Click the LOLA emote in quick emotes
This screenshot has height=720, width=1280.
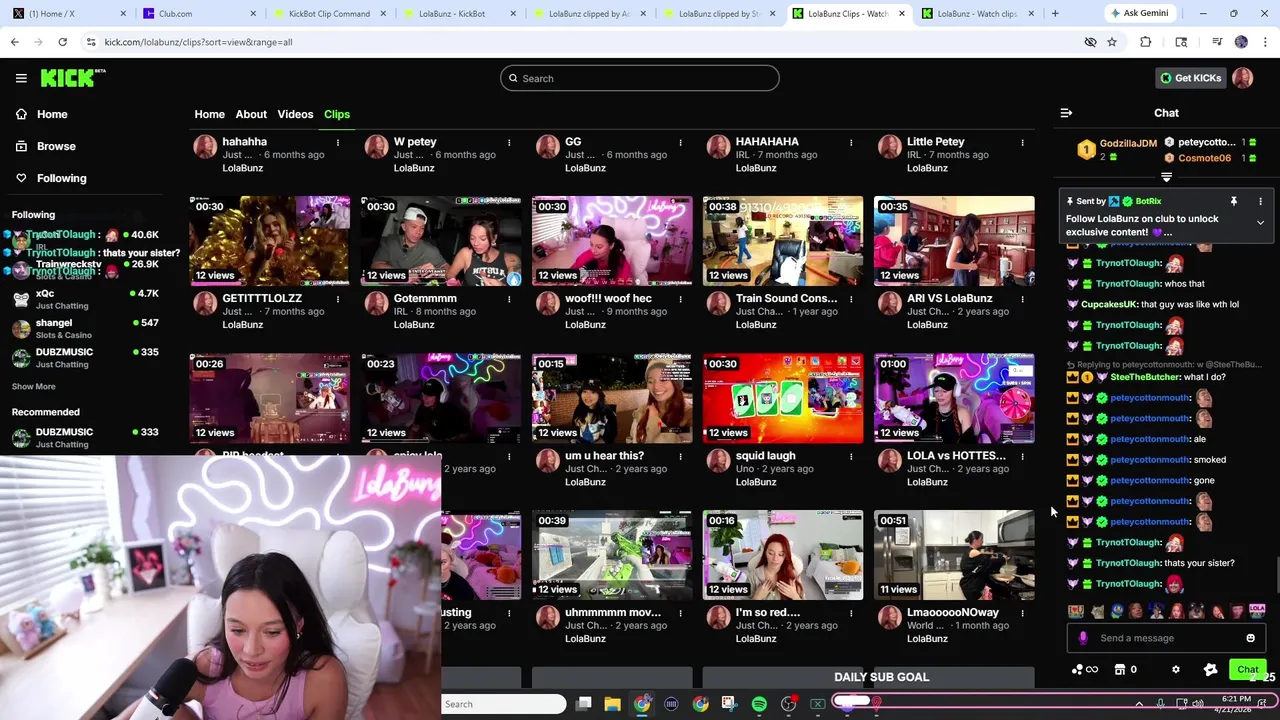(1257, 610)
